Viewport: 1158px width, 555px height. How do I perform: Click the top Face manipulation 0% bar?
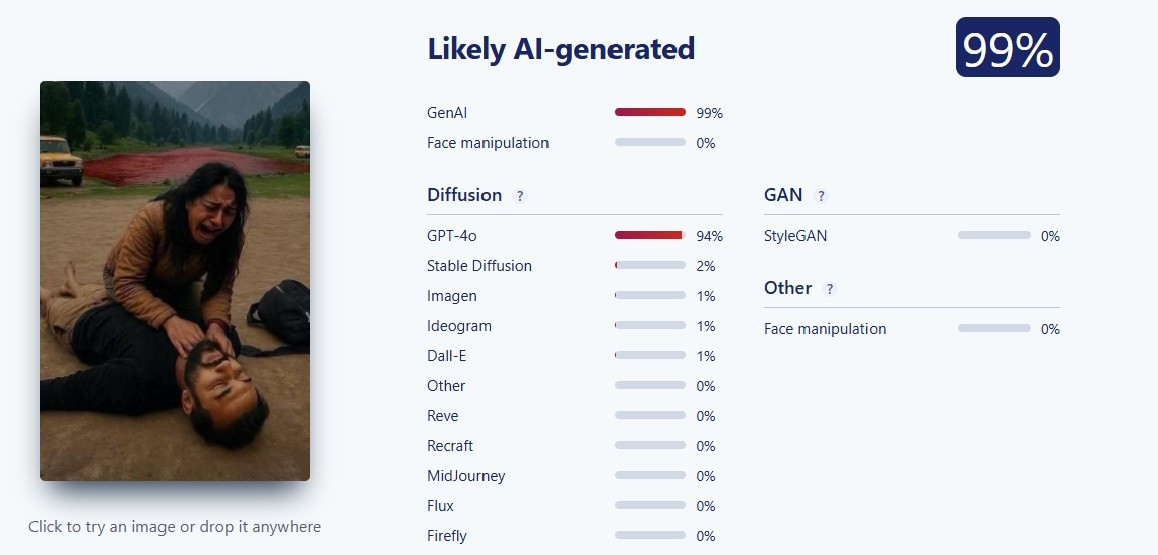pyautogui.click(x=650, y=142)
